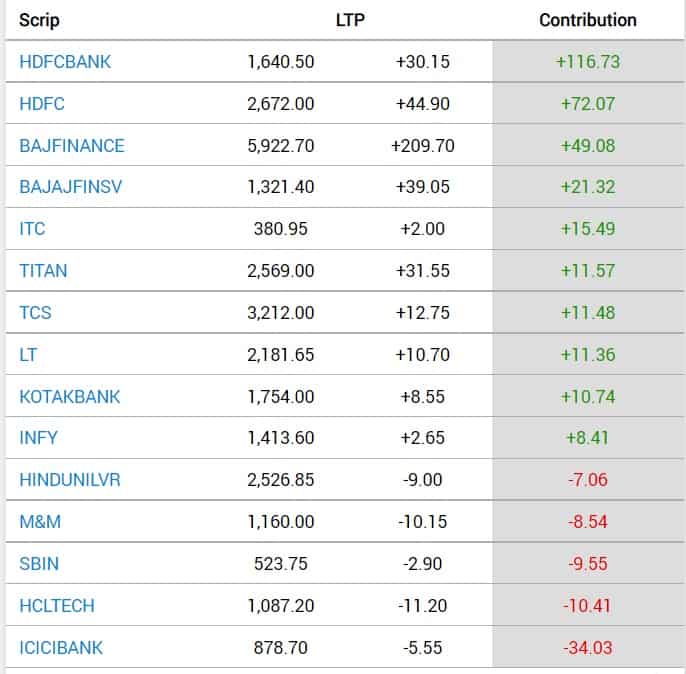Viewport: 686px width, 674px height.
Task: Select HDFC price 2,672.00
Action: coord(281,104)
